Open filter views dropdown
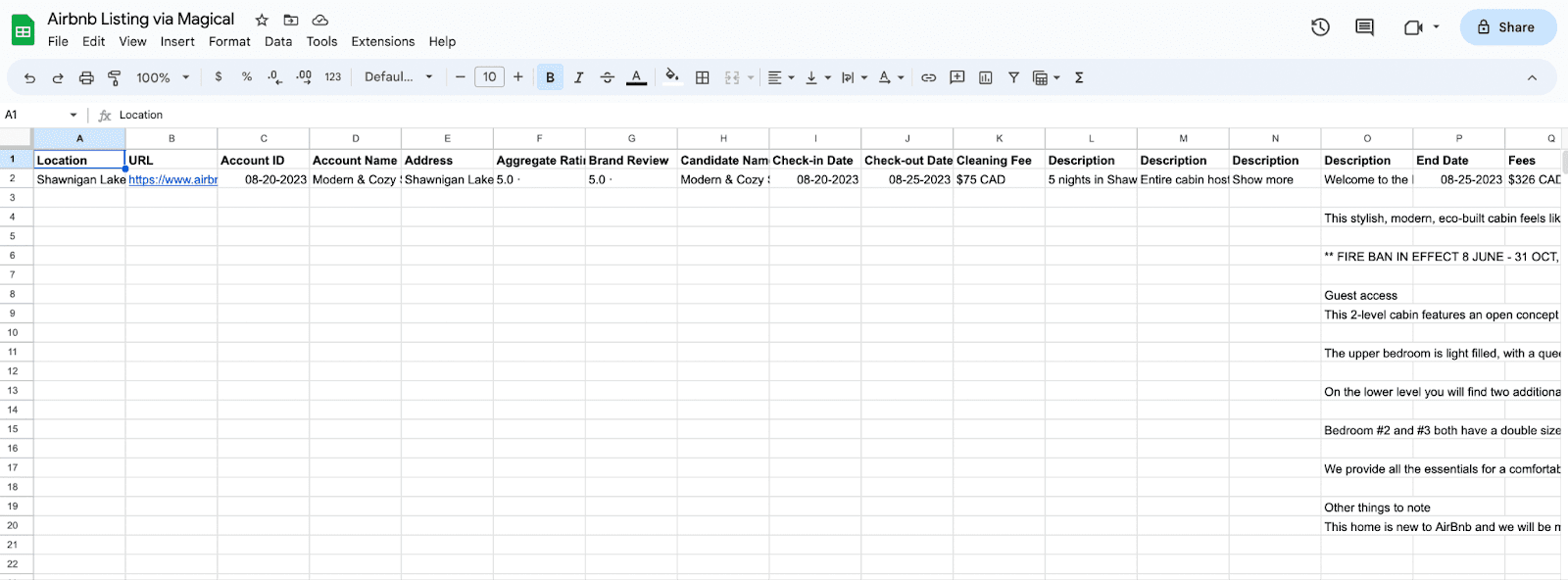This screenshot has width=1568, height=580. 1047,77
